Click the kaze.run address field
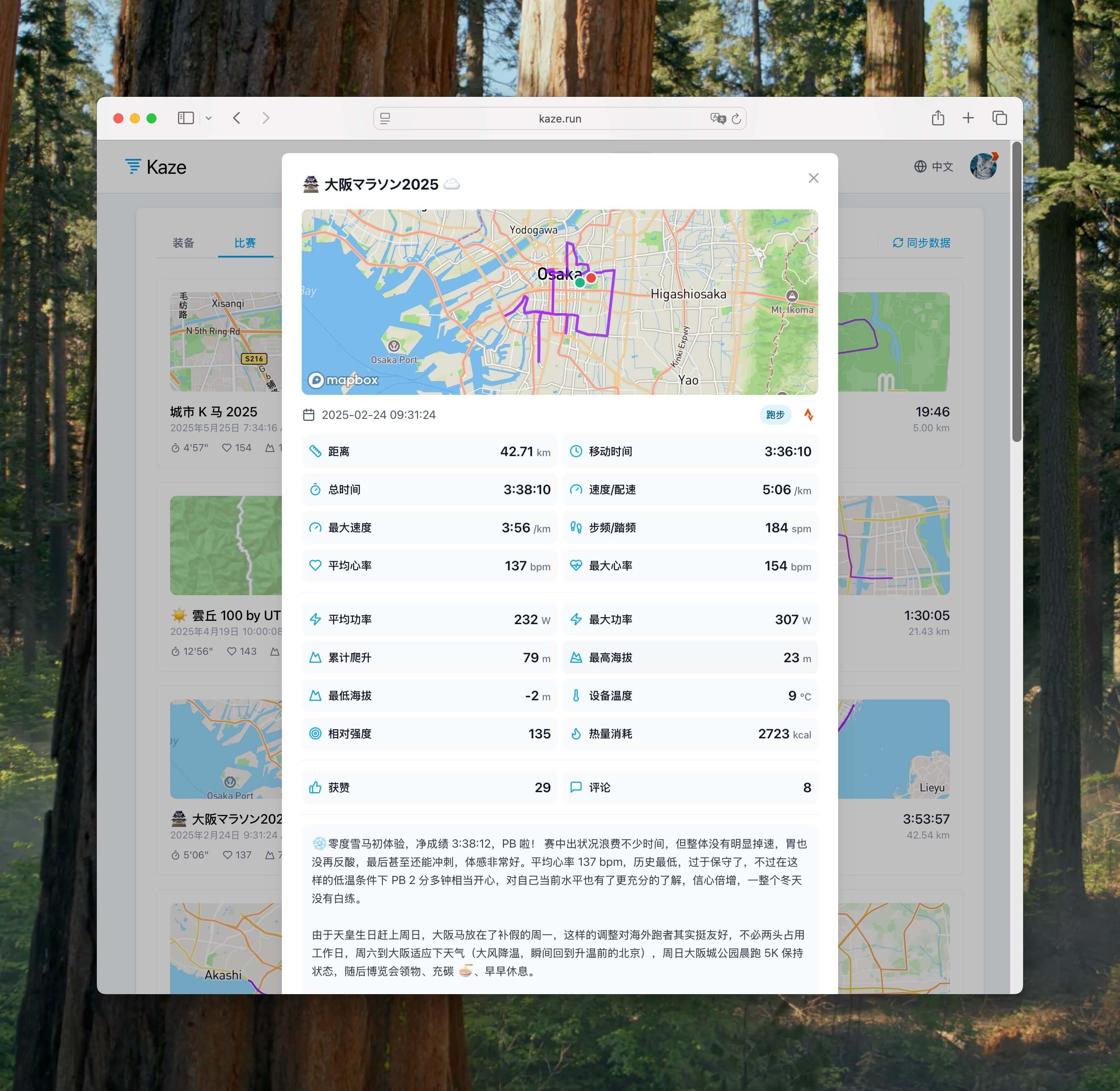Image resolution: width=1120 pixels, height=1091 pixels. click(560, 119)
